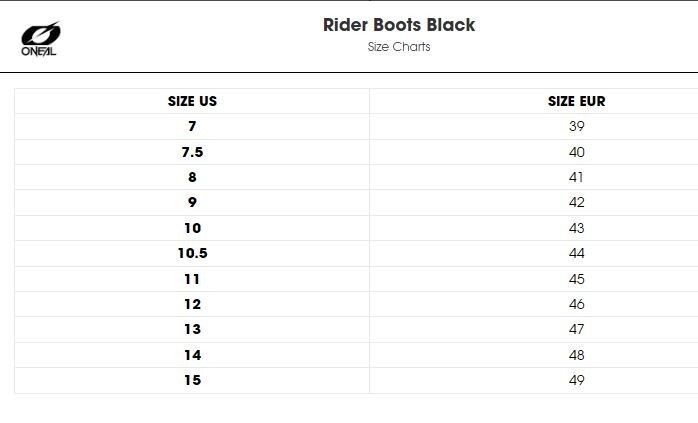Click US size 12 cell

coord(192,304)
